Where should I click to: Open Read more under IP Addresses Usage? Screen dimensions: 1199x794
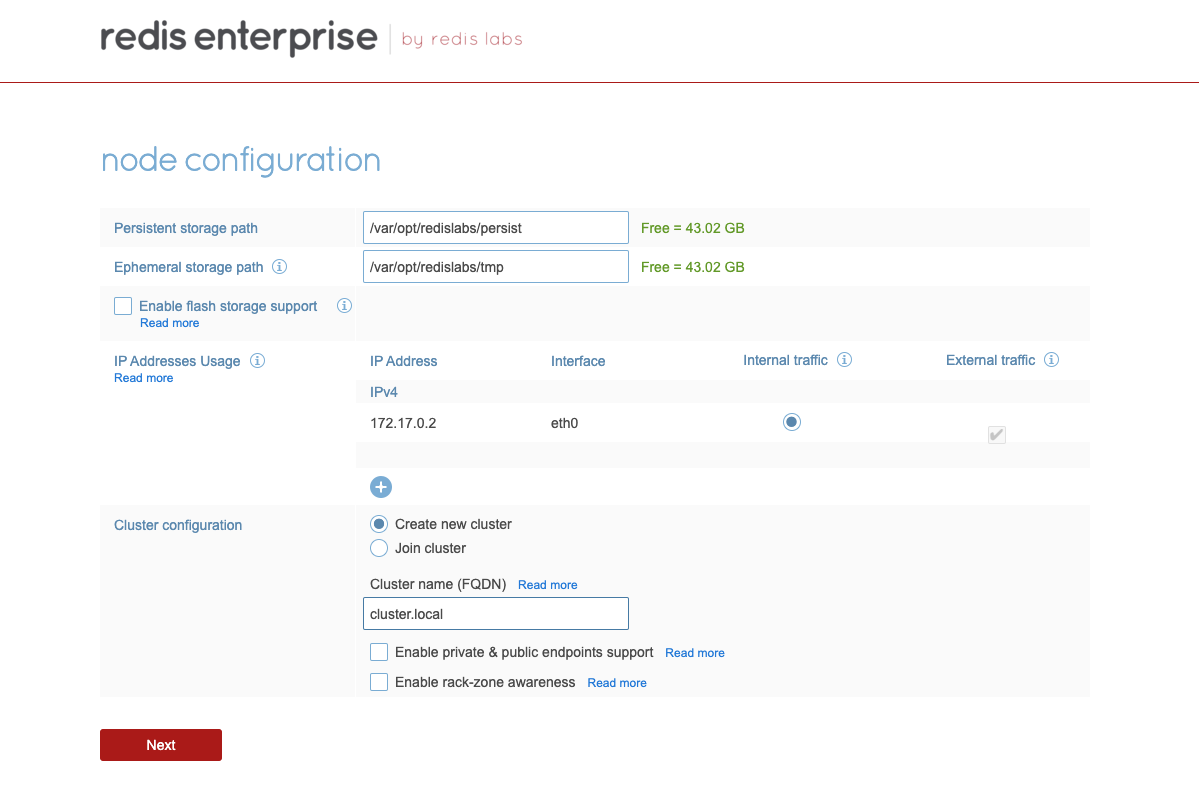[143, 378]
